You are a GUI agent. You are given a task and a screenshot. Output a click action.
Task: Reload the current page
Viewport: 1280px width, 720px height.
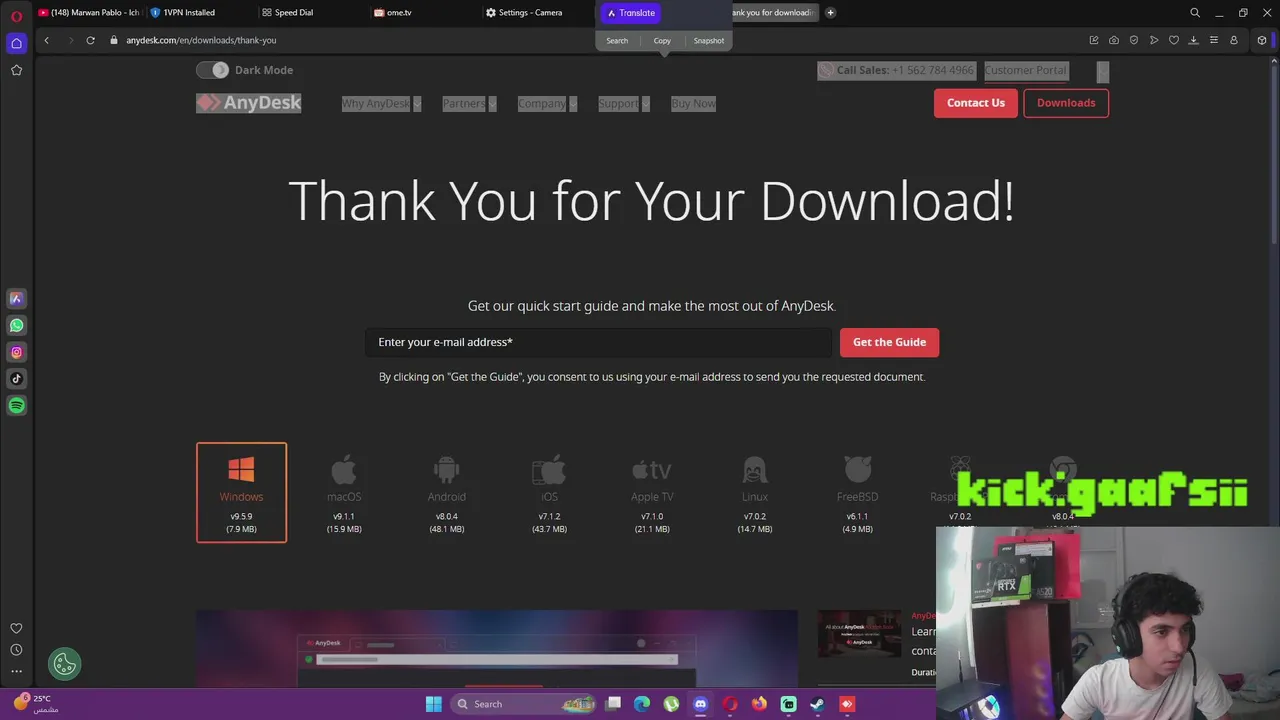click(x=90, y=40)
